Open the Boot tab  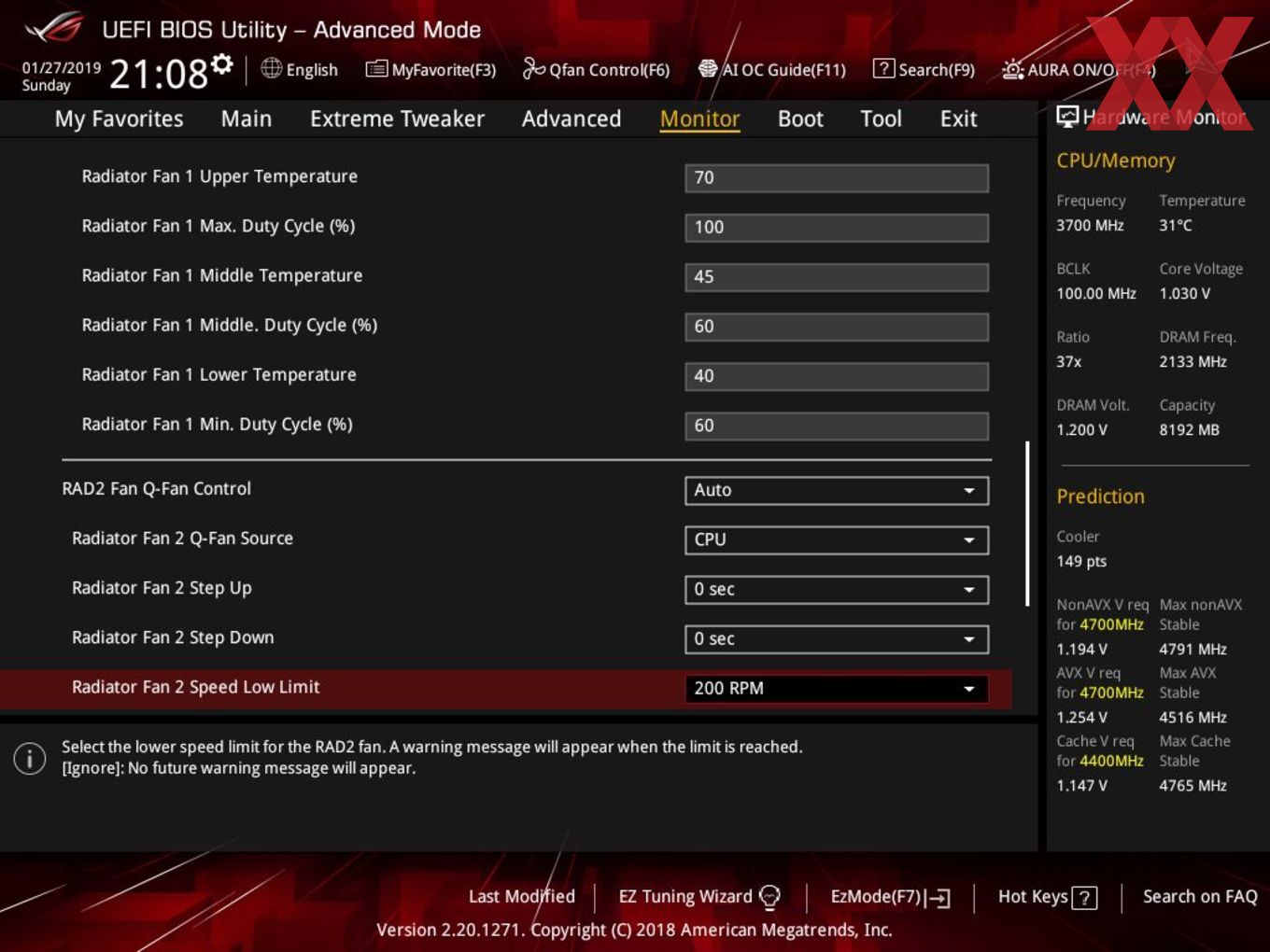tap(800, 119)
